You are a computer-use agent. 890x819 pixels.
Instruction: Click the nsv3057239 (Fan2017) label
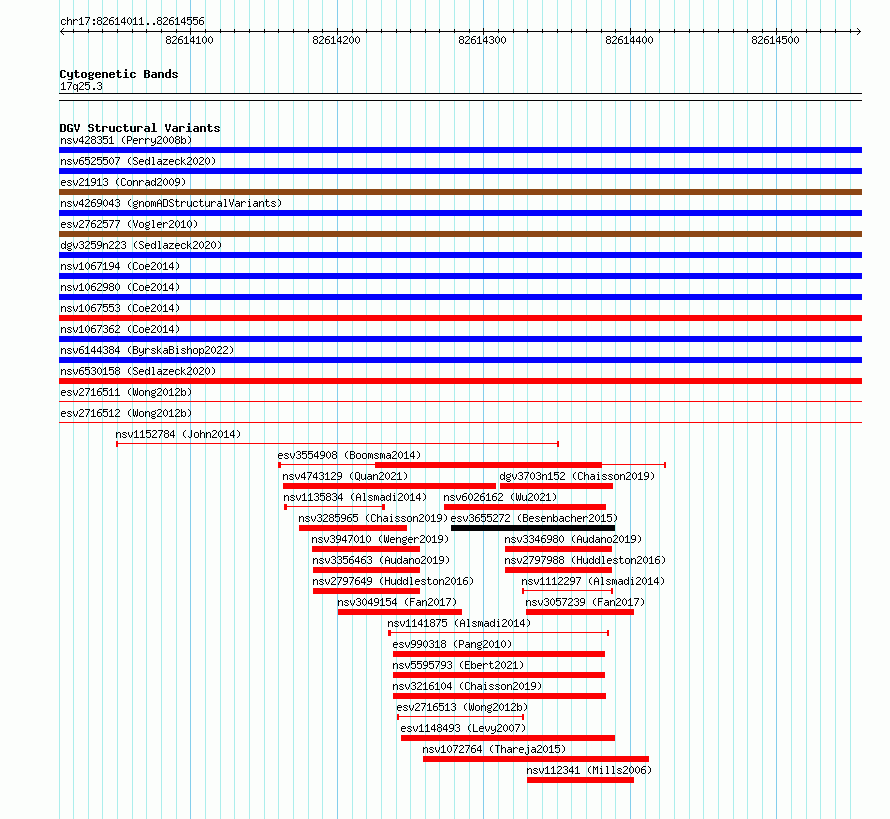tap(585, 602)
